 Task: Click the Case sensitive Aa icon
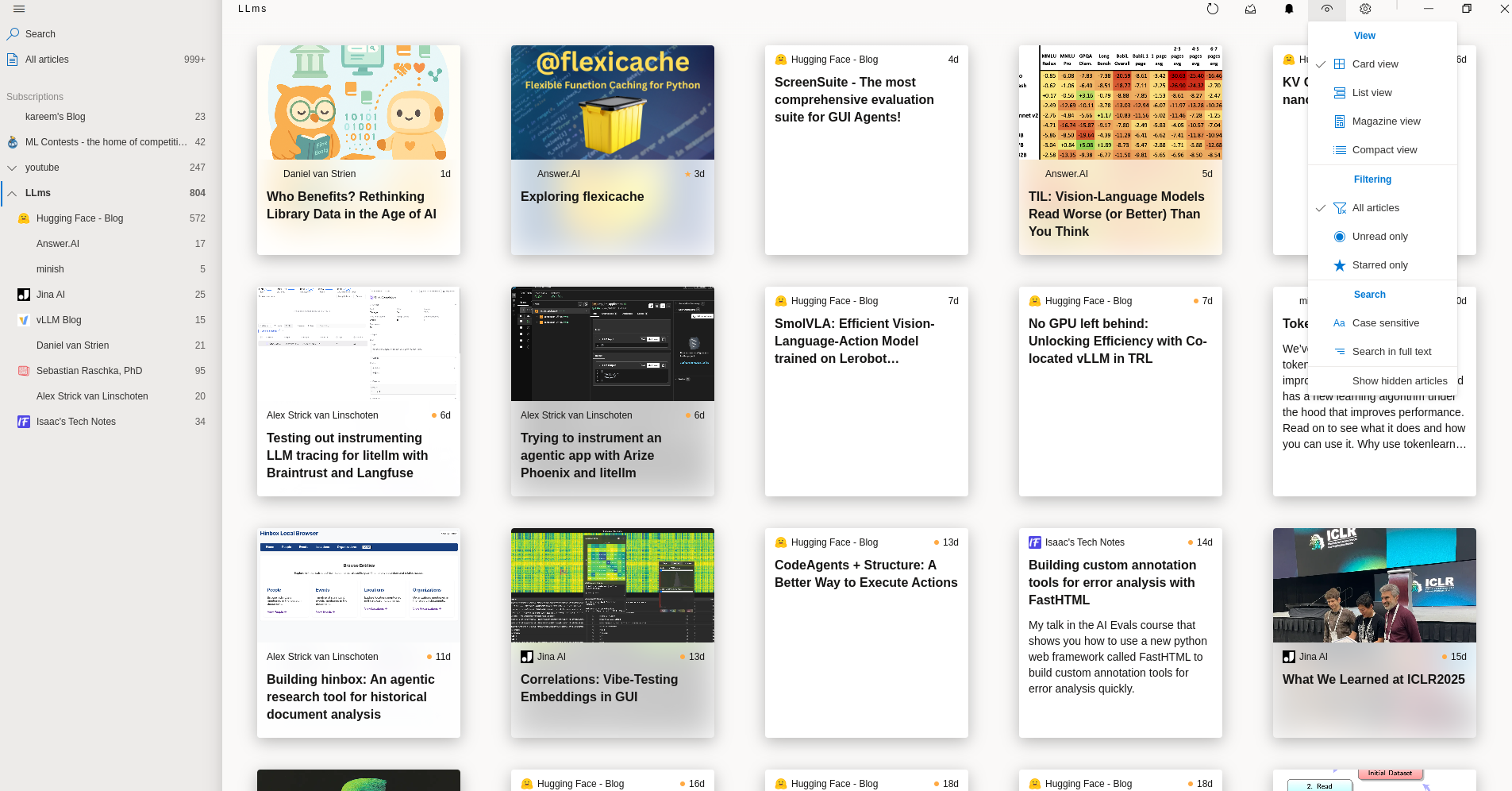pyautogui.click(x=1340, y=323)
